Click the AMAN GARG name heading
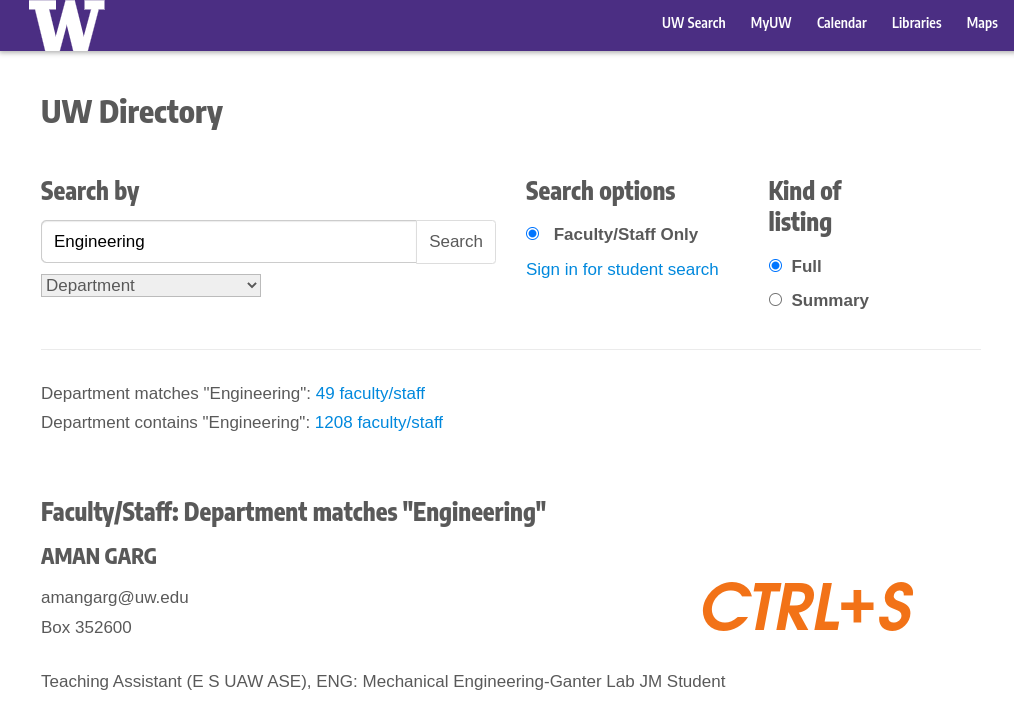 [x=99, y=556]
